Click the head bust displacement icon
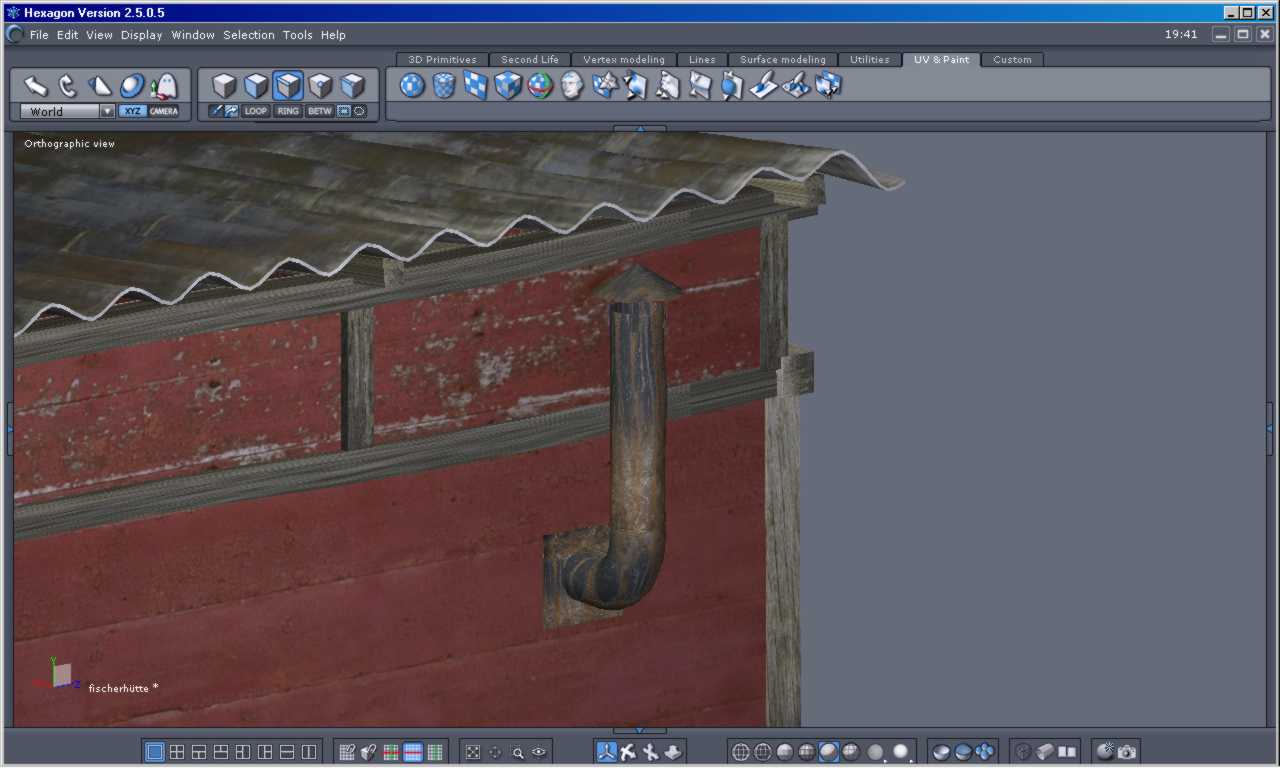1280x768 pixels. pyautogui.click(x=572, y=86)
